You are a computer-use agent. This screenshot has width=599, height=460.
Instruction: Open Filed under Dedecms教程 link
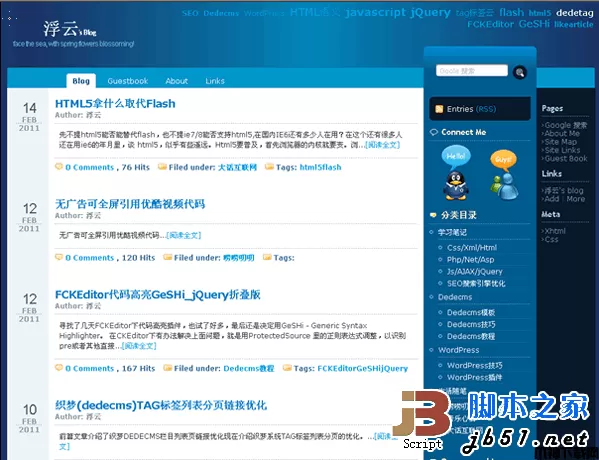[249, 369]
